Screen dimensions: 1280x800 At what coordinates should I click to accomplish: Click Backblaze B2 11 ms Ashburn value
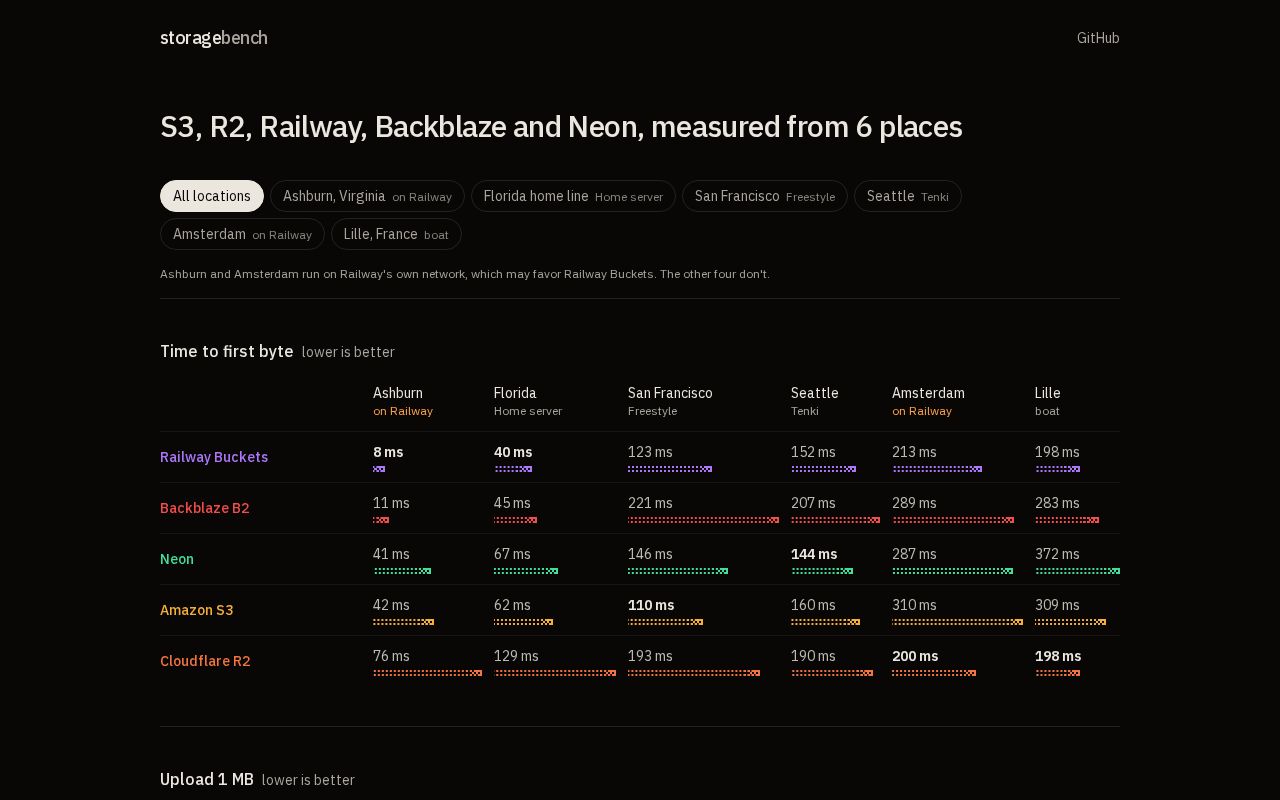(391, 503)
